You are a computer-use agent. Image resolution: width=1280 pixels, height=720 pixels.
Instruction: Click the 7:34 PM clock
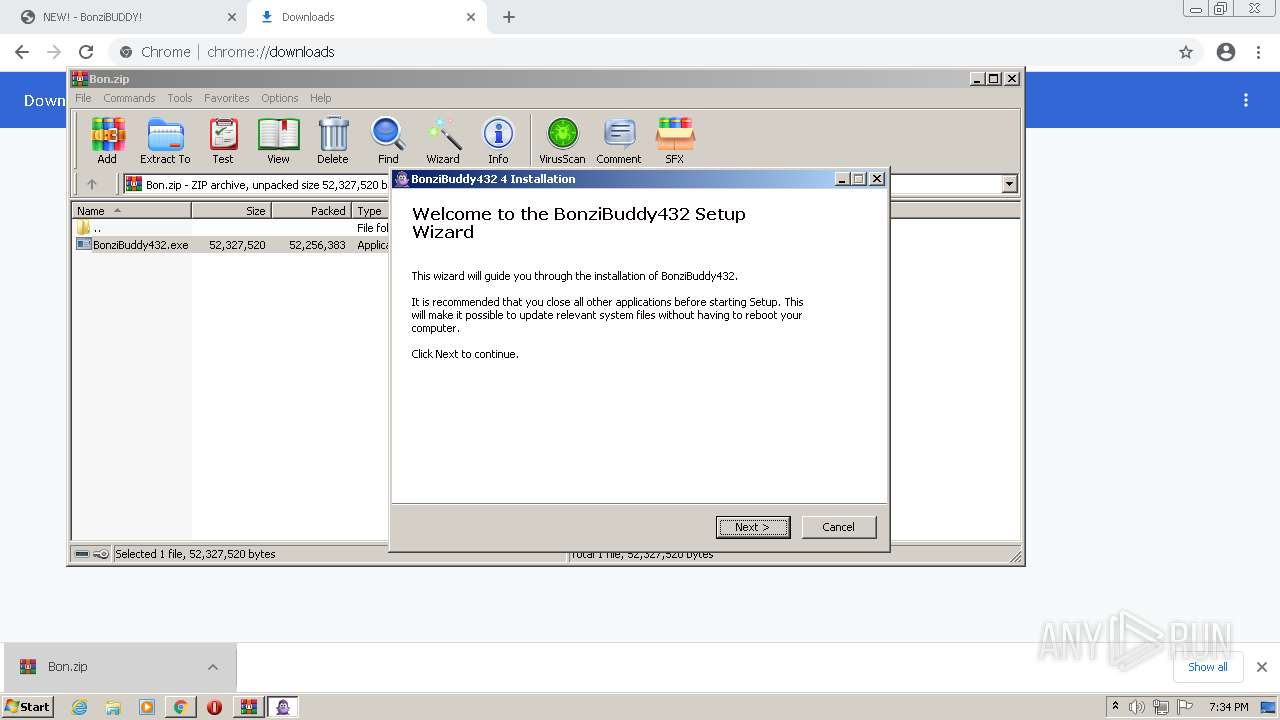(x=1228, y=707)
